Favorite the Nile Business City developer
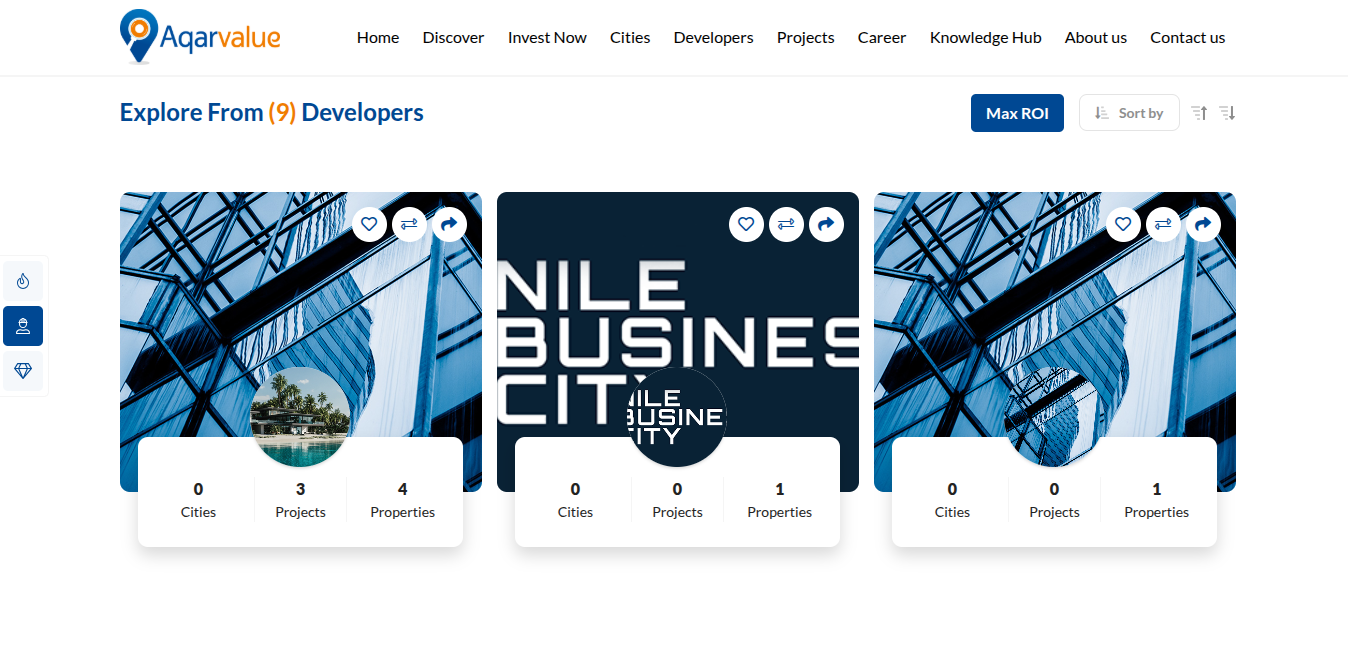Screen dimensions: 1348x645 [x=746, y=224]
